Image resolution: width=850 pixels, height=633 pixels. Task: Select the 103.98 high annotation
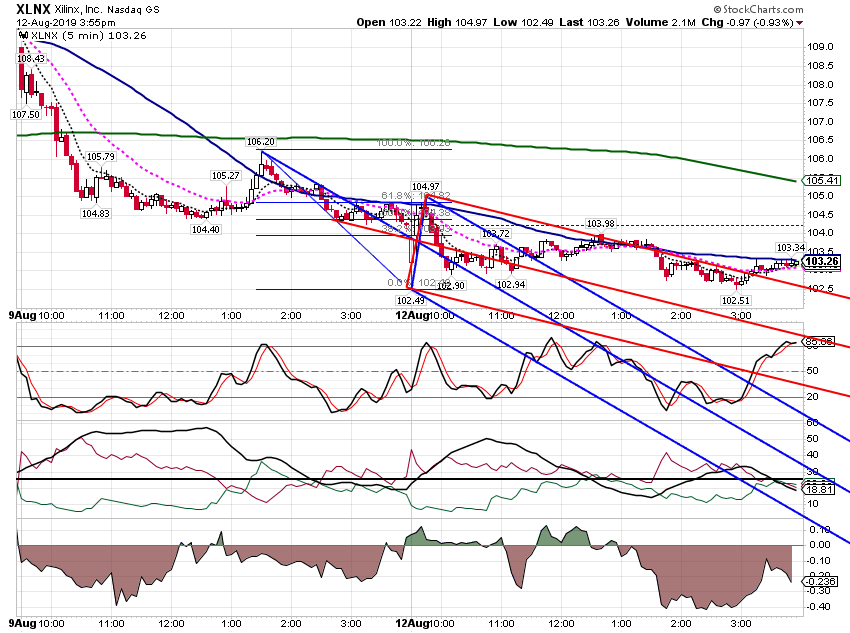(601, 224)
